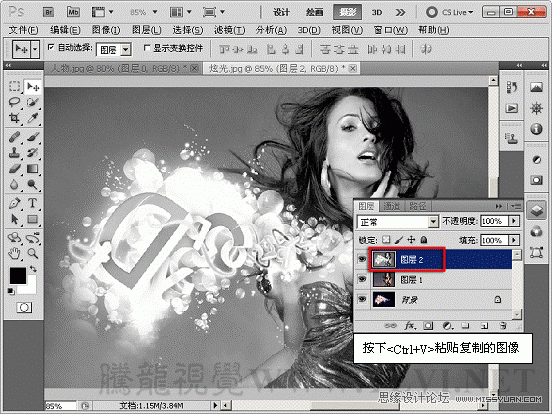This screenshot has height=414, width=552.
Task: Enable 显示变换控件 checkbox
Action: click(147, 48)
